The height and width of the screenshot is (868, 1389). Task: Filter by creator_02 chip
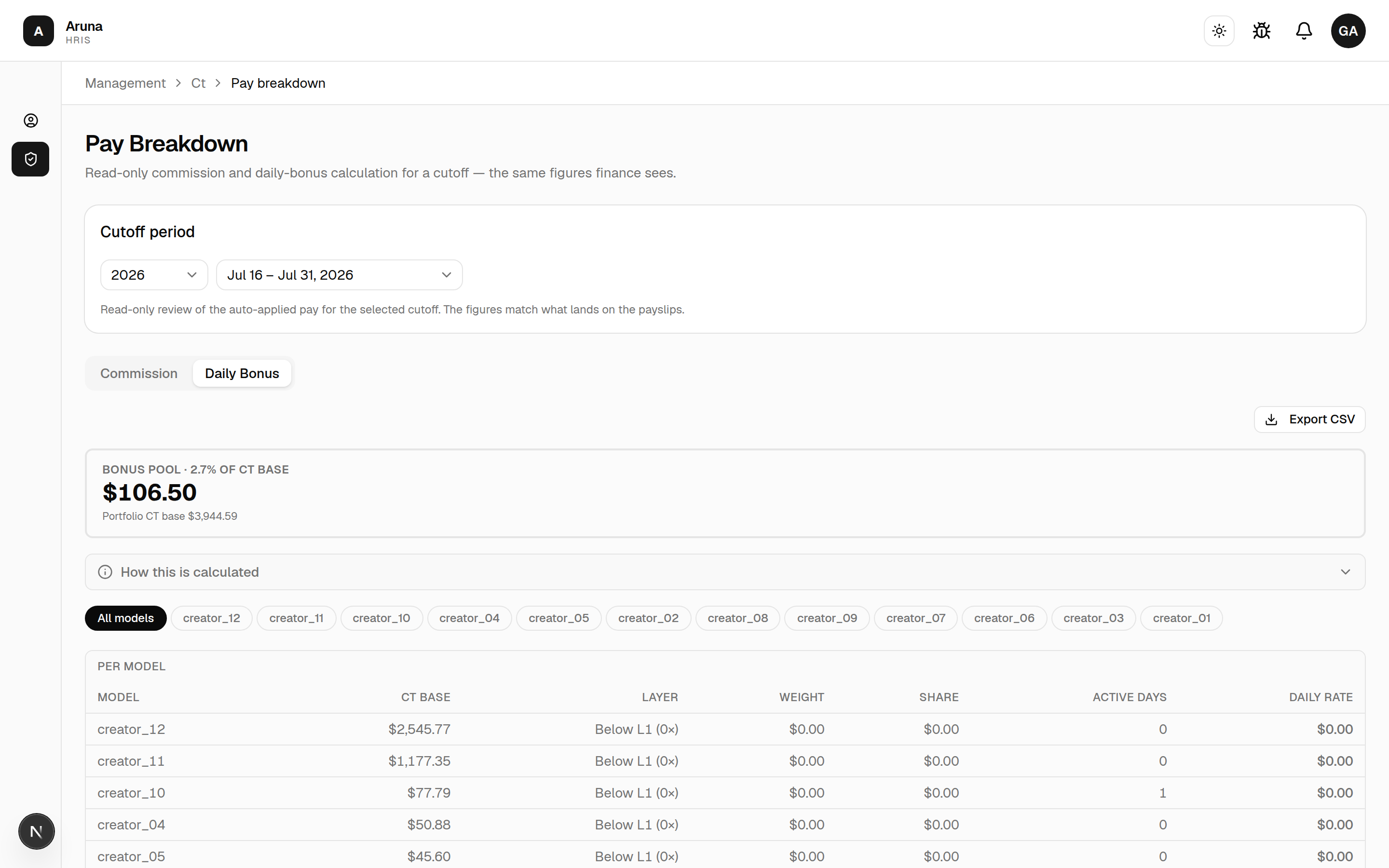tap(648, 618)
